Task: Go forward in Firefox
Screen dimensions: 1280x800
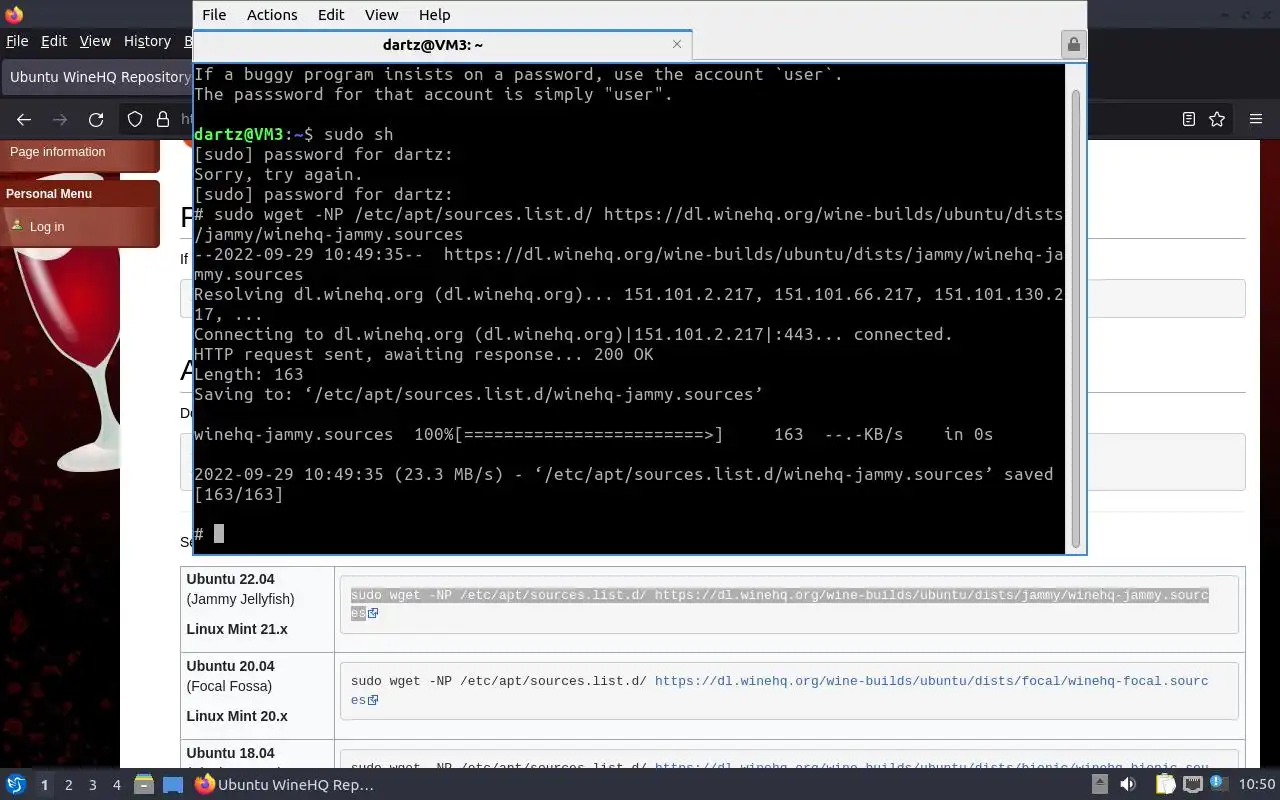Action: click(60, 119)
